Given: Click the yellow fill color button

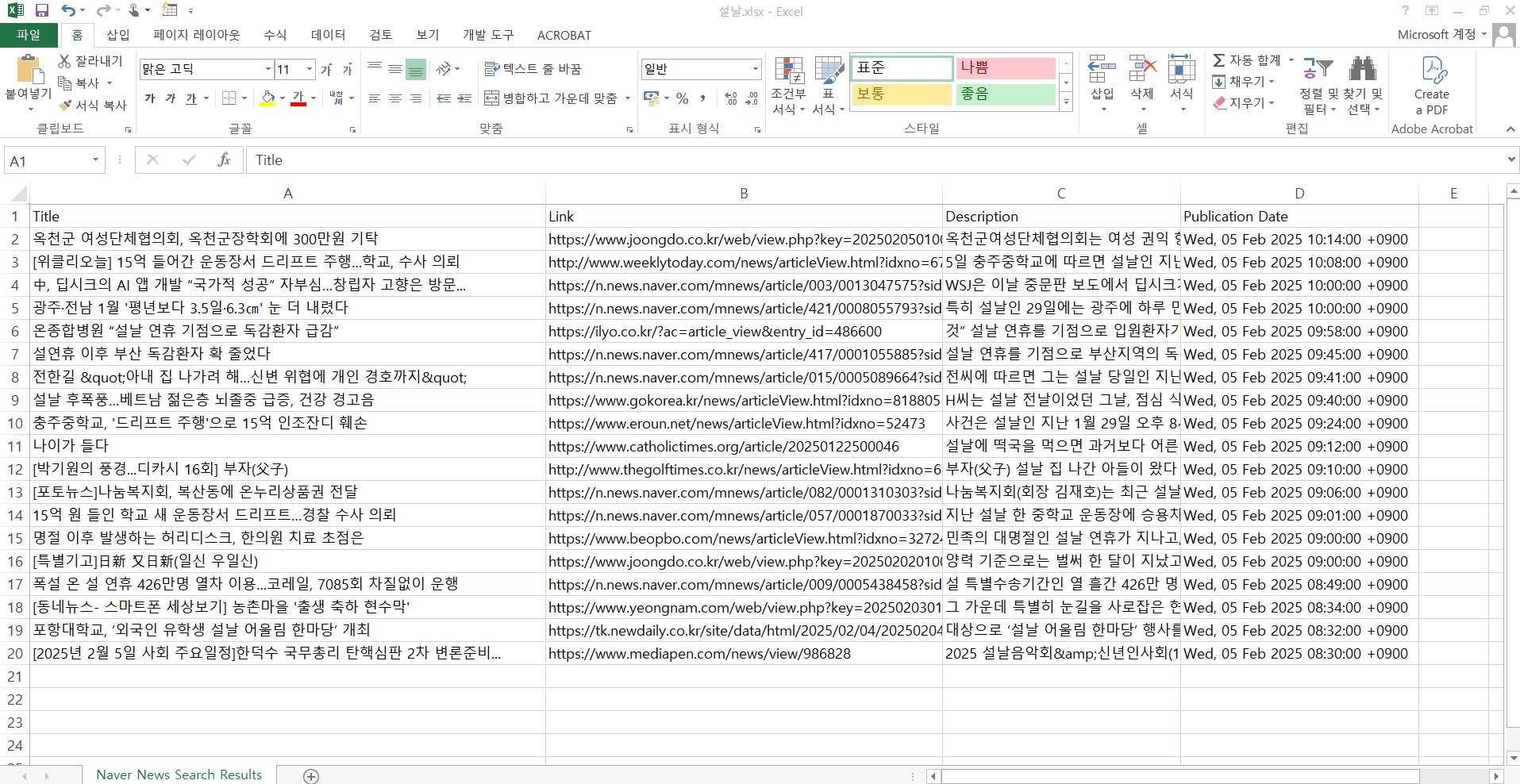Looking at the screenshot, I should click(x=268, y=98).
